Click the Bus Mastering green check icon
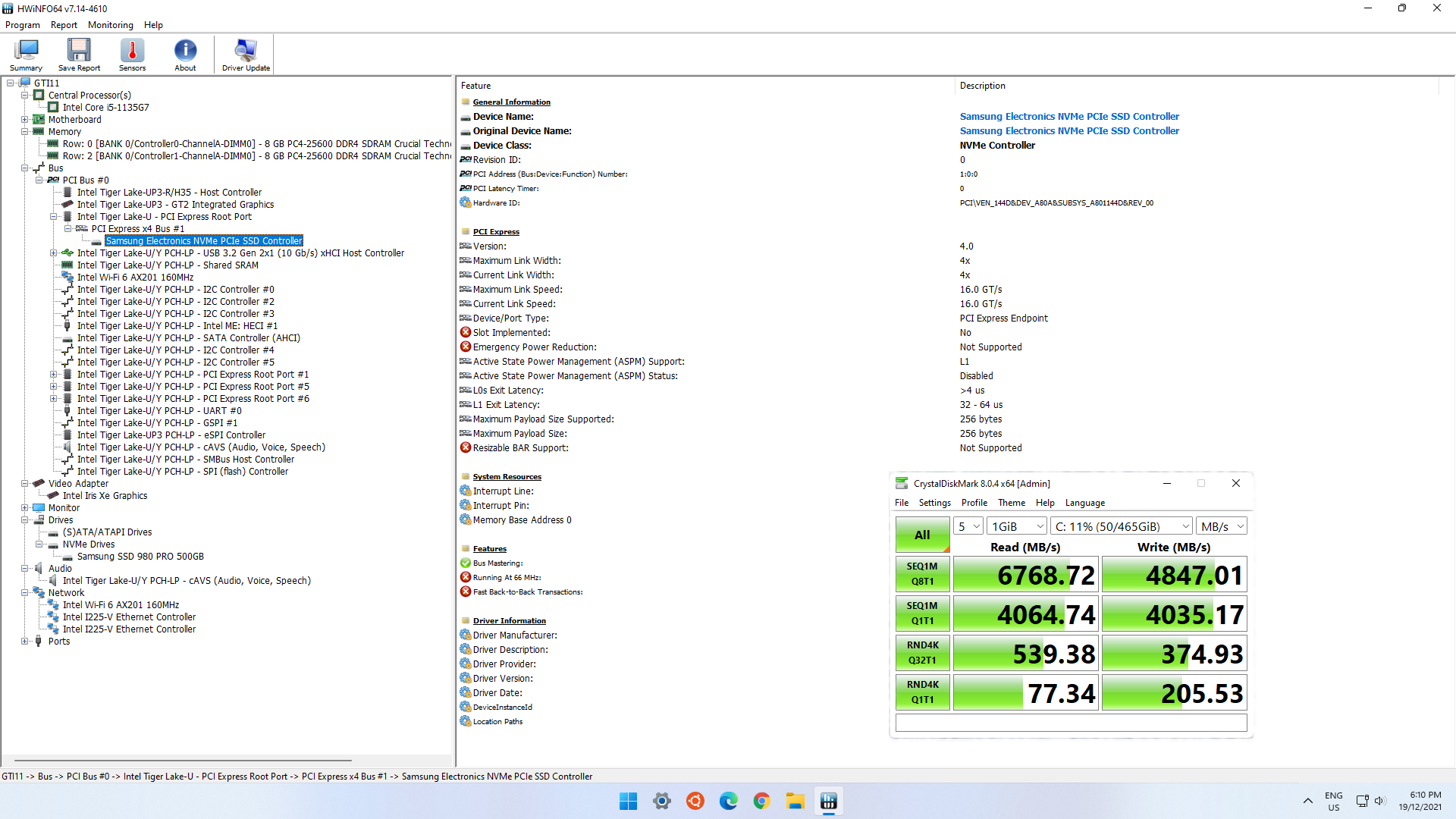Image resolution: width=1456 pixels, height=819 pixels. [466, 563]
